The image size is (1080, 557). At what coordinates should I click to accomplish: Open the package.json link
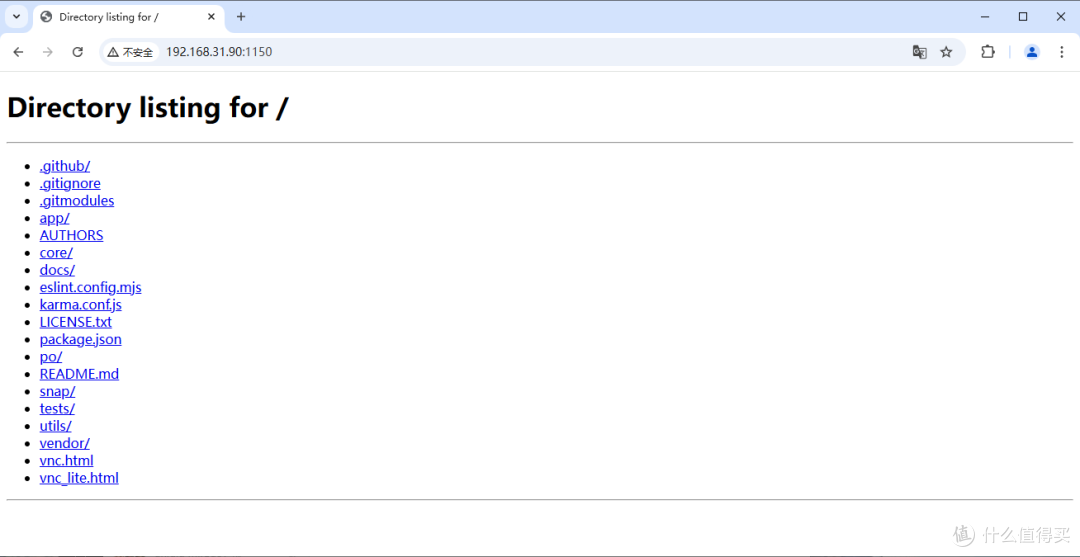[80, 339]
